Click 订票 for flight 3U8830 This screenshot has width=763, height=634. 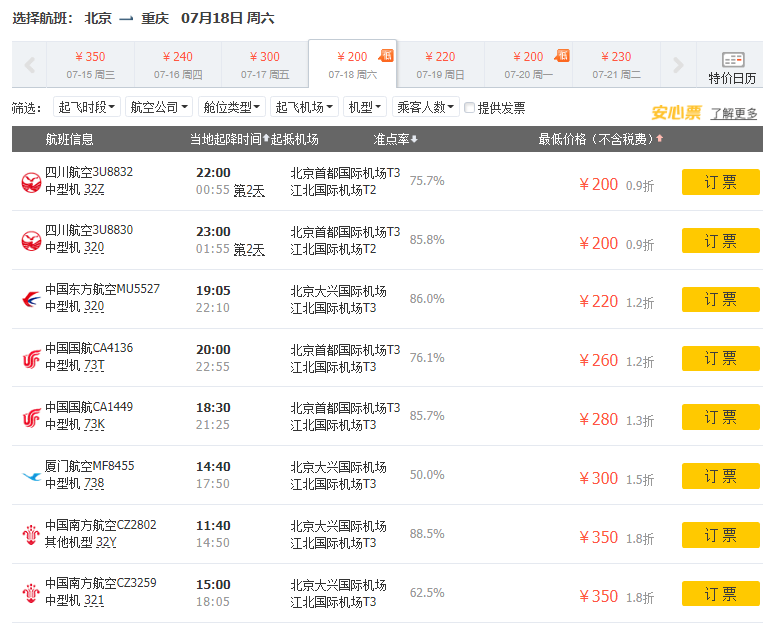(x=720, y=241)
